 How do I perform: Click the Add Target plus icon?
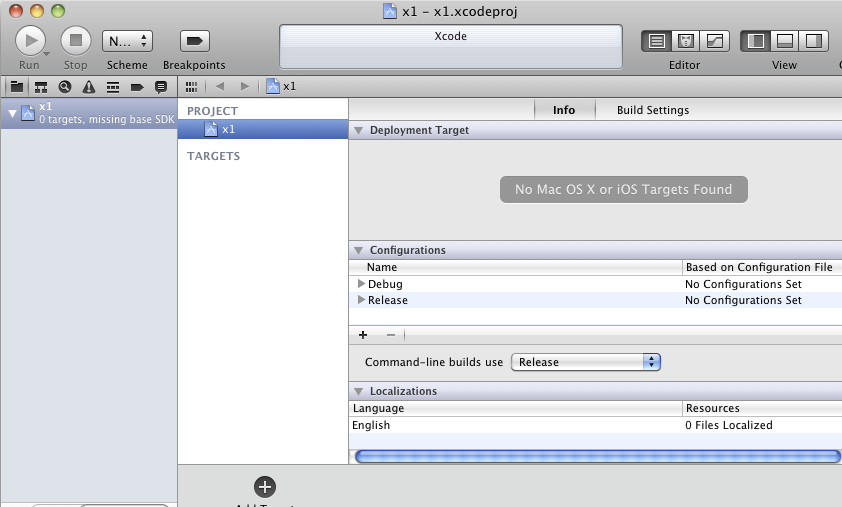pos(265,487)
